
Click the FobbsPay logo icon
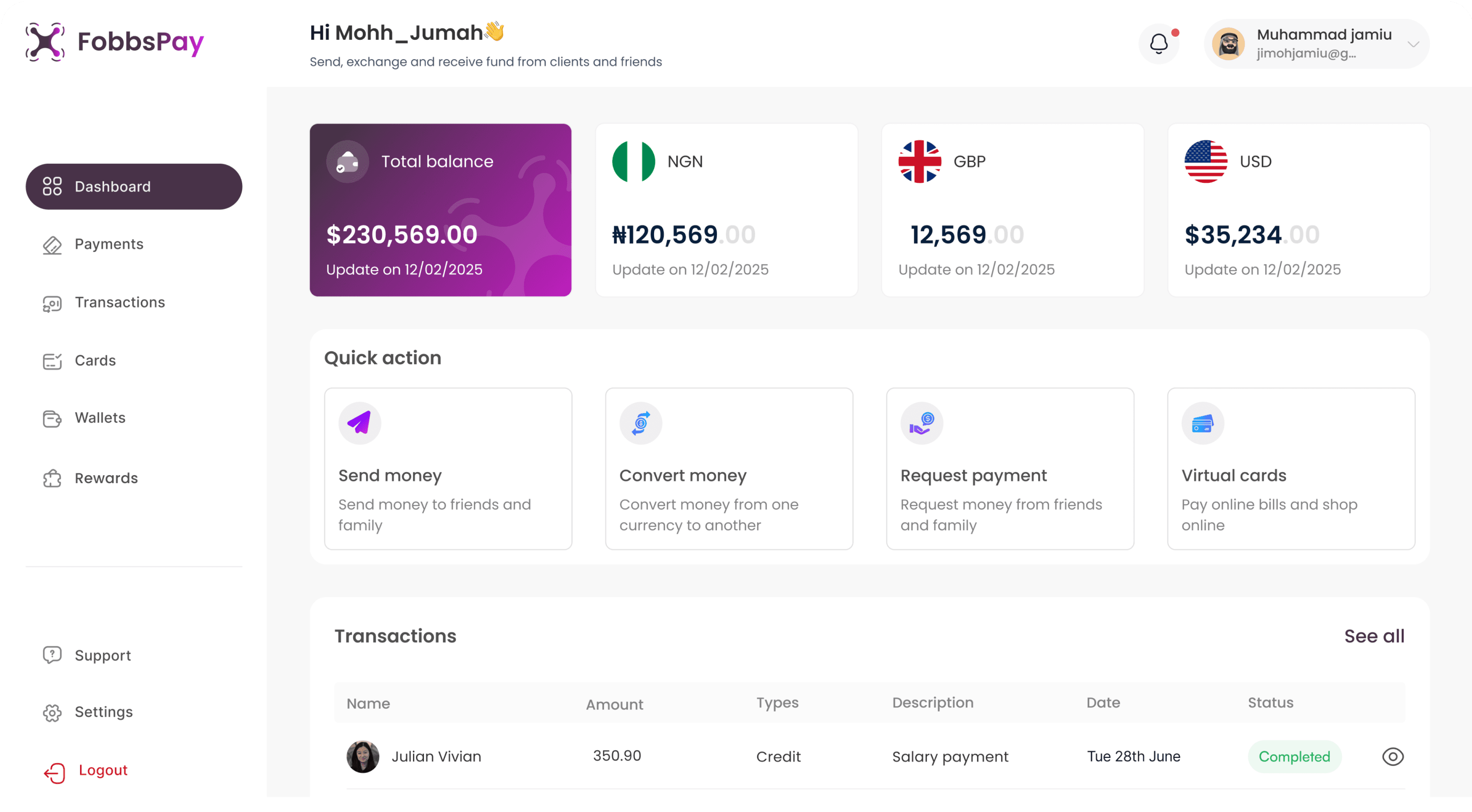tap(44, 42)
